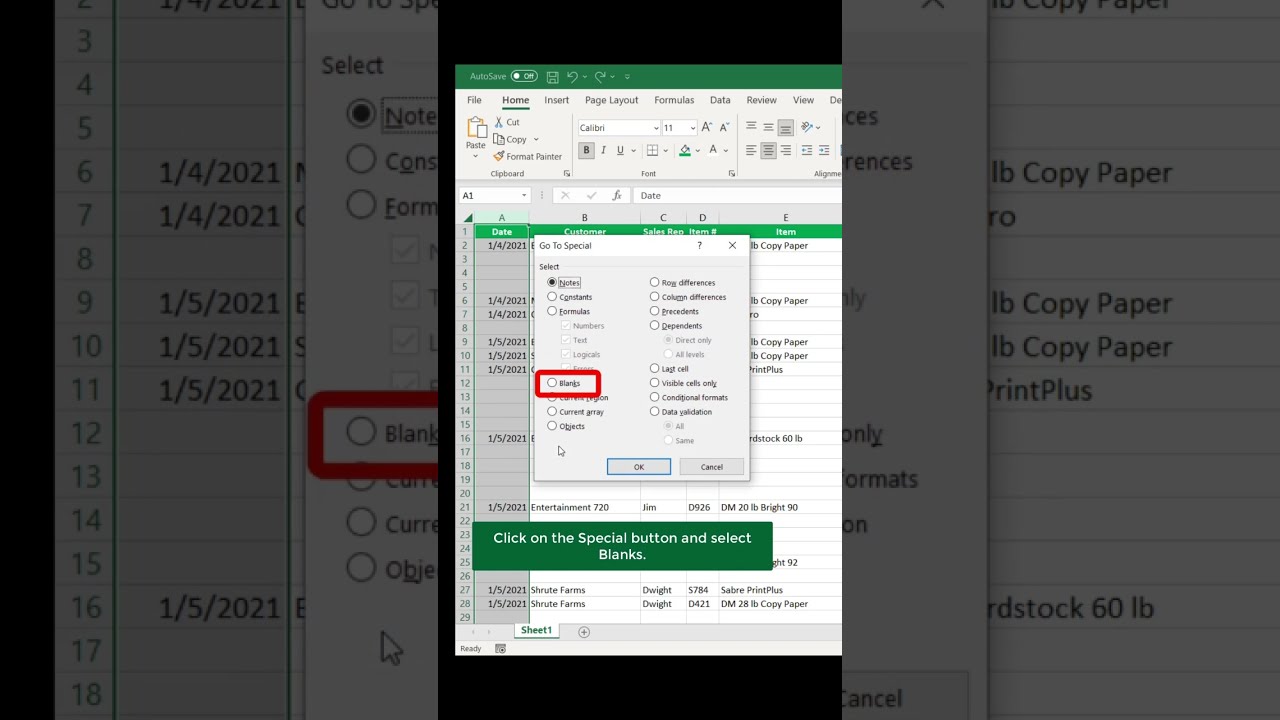Go to the Formulas tab
1280x720 pixels.
click(674, 100)
